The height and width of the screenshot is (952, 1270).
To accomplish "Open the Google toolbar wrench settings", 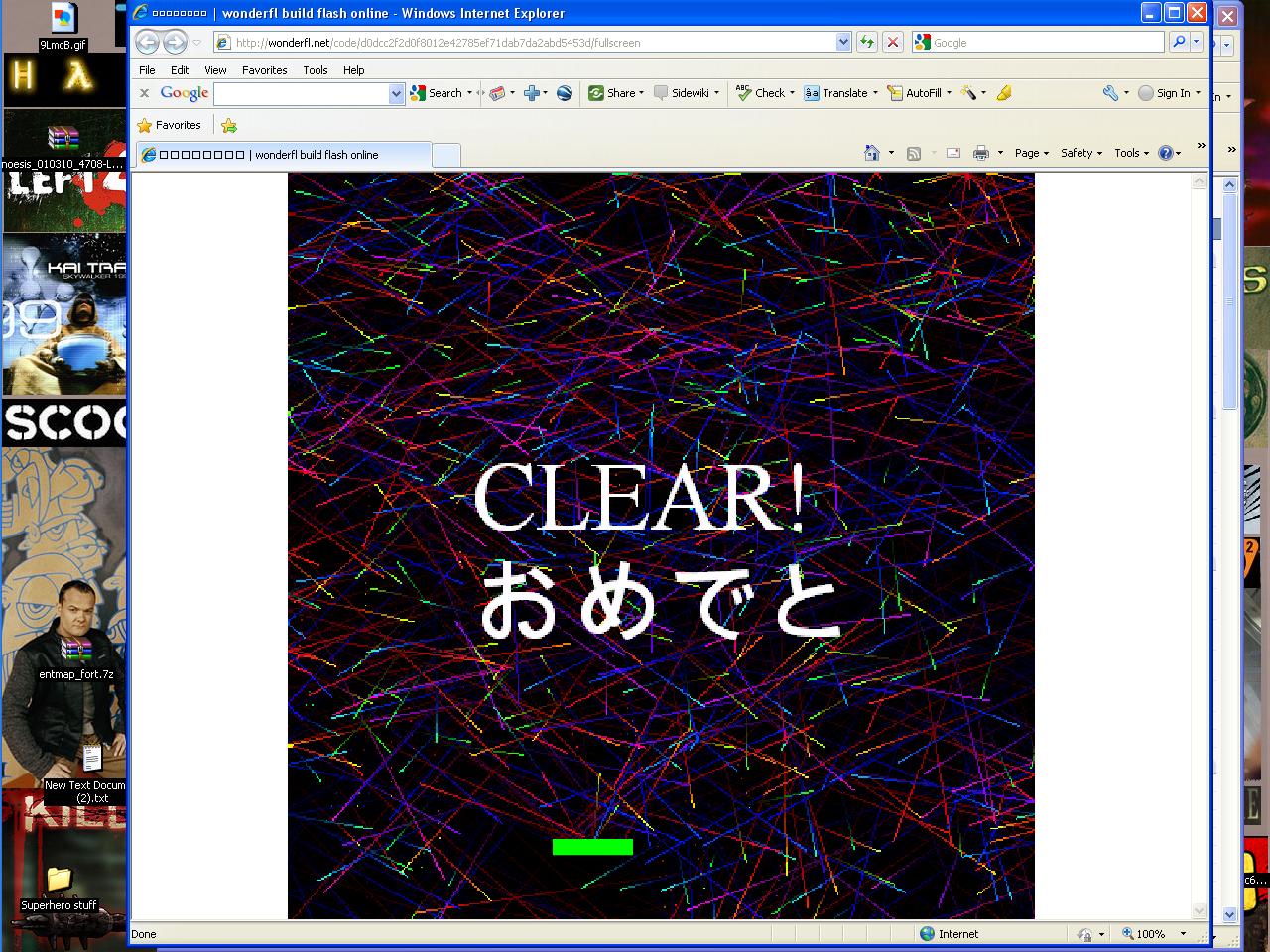I will point(1111,93).
